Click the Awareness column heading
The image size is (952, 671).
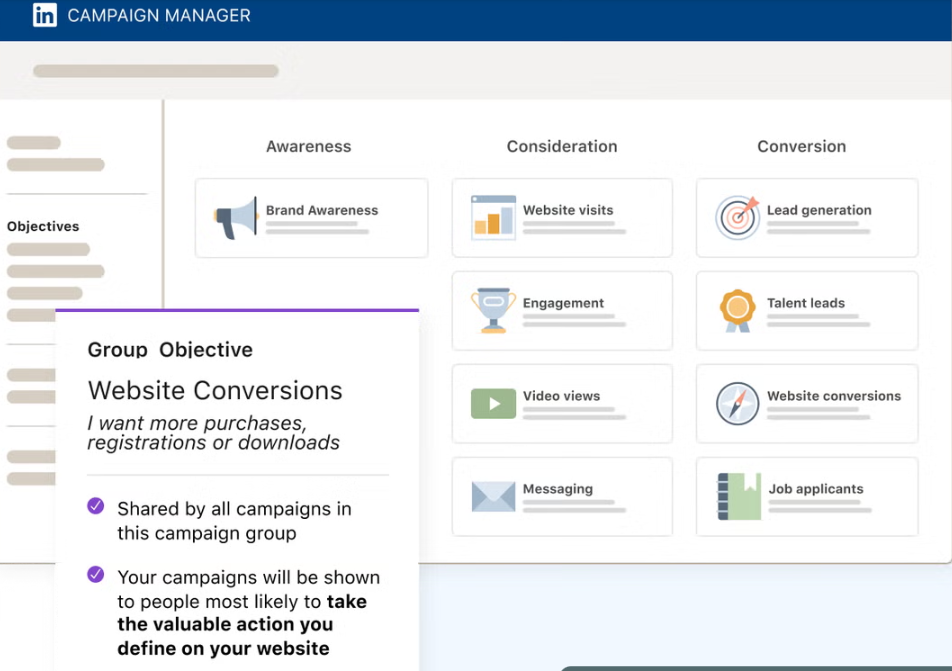308,146
